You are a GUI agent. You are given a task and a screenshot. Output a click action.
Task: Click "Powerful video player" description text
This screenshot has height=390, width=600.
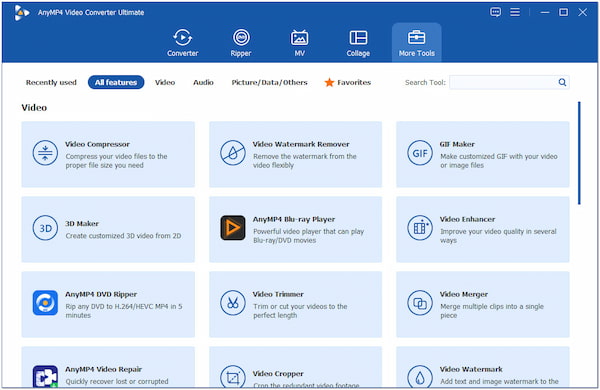pyautogui.click(x=308, y=236)
